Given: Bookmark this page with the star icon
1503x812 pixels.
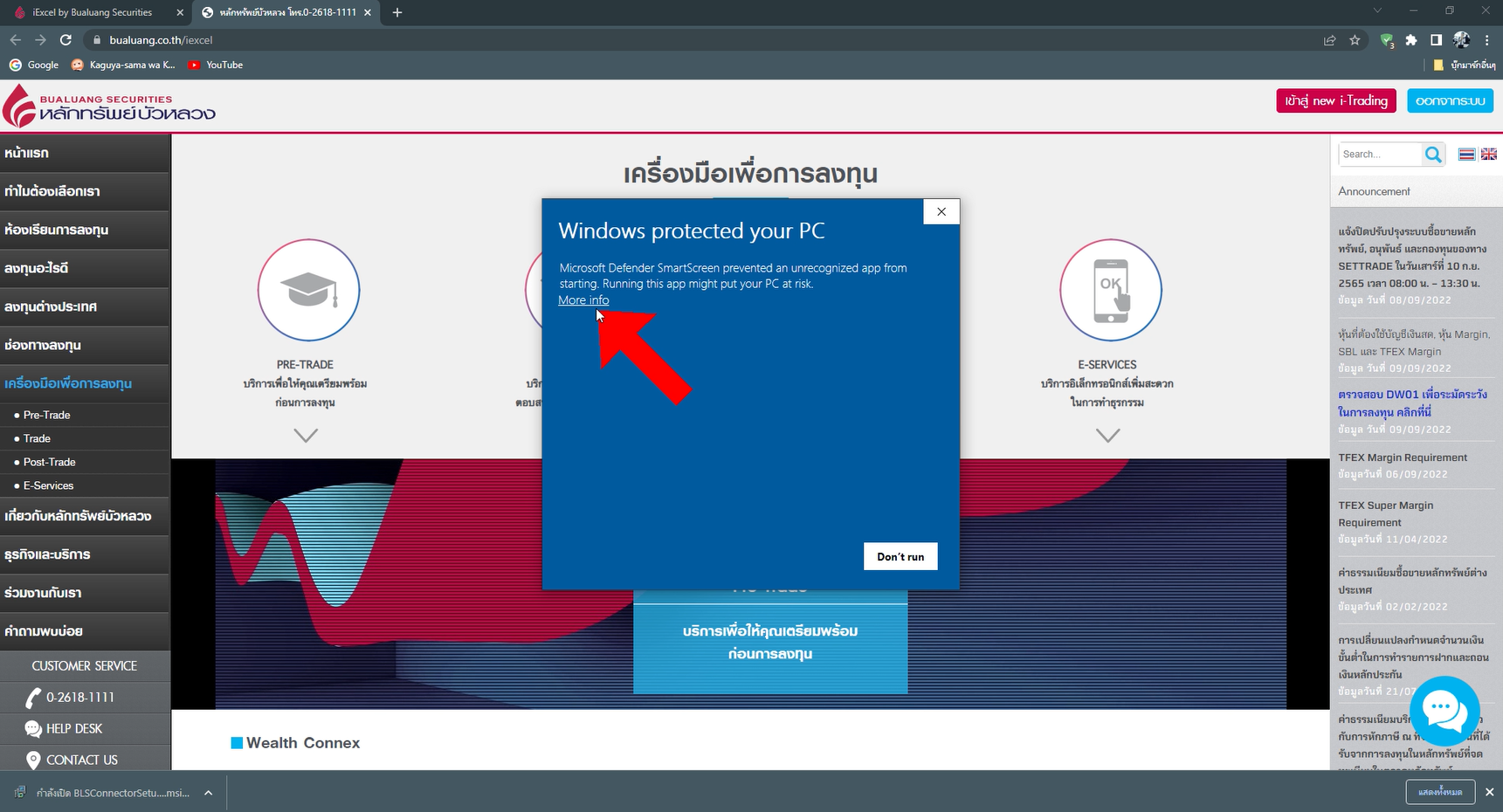Looking at the screenshot, I should coord(1355,40).
